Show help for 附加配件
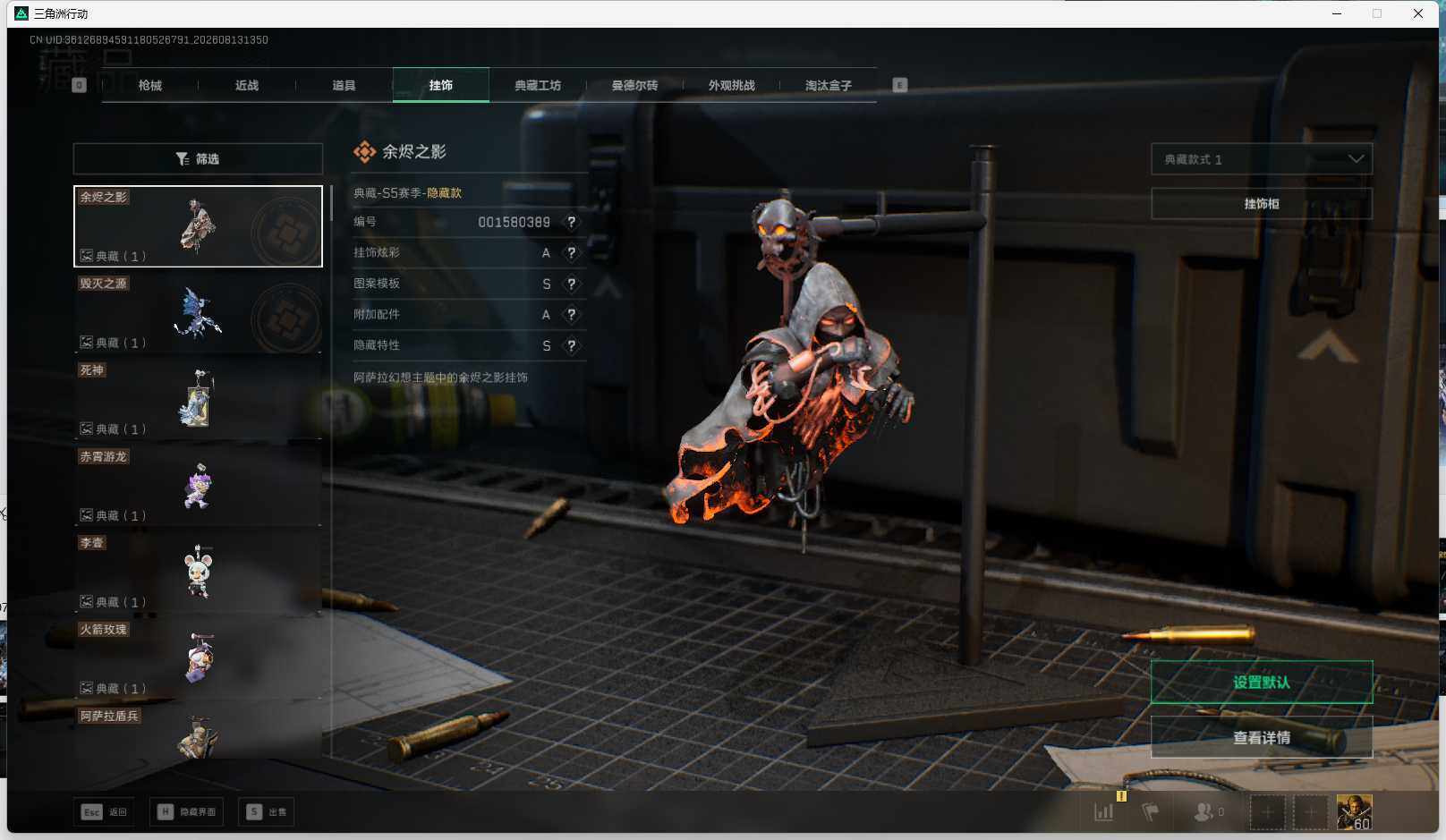The height and width of the screenshot is (840, 1446). 571,315
